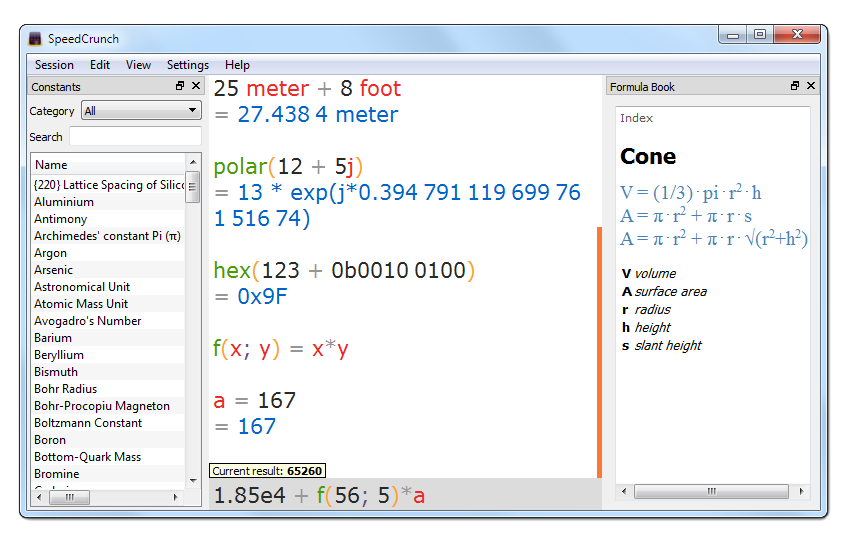Open the Settings menu
This screenshot has width=852, height=535.
(x=188, y=65)
